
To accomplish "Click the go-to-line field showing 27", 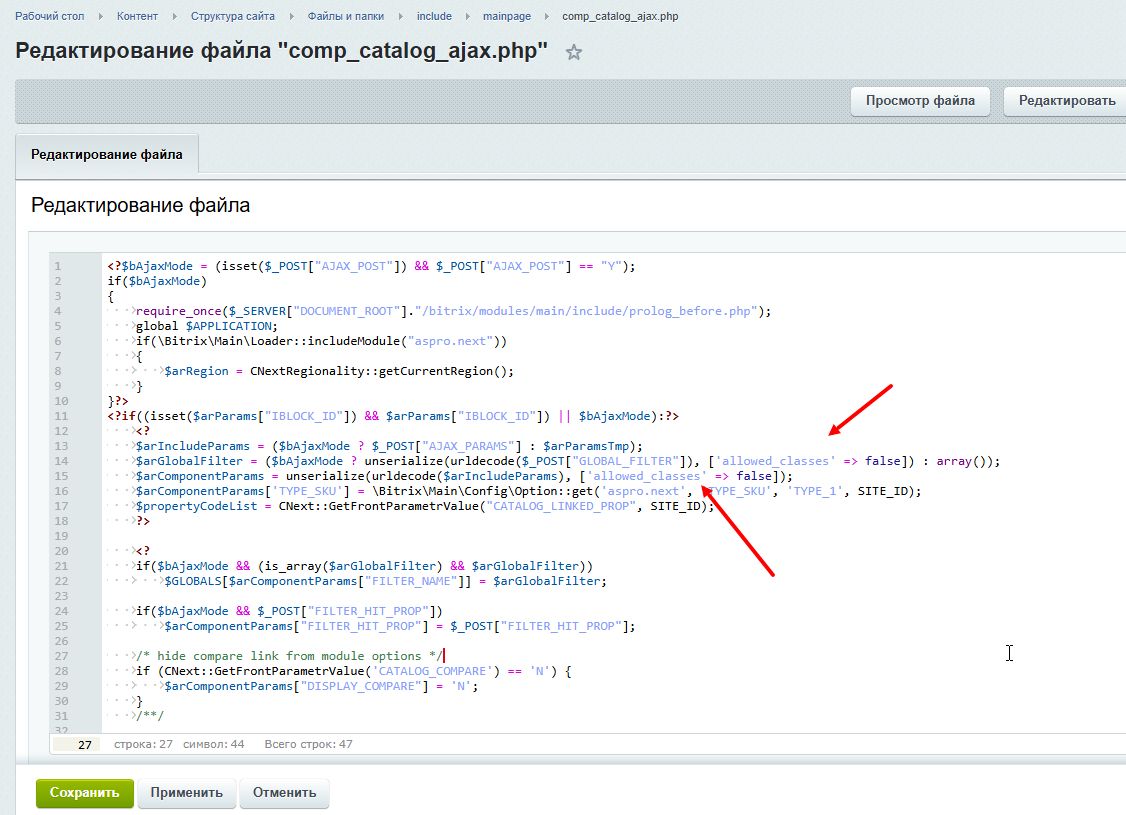I will 75,744.
